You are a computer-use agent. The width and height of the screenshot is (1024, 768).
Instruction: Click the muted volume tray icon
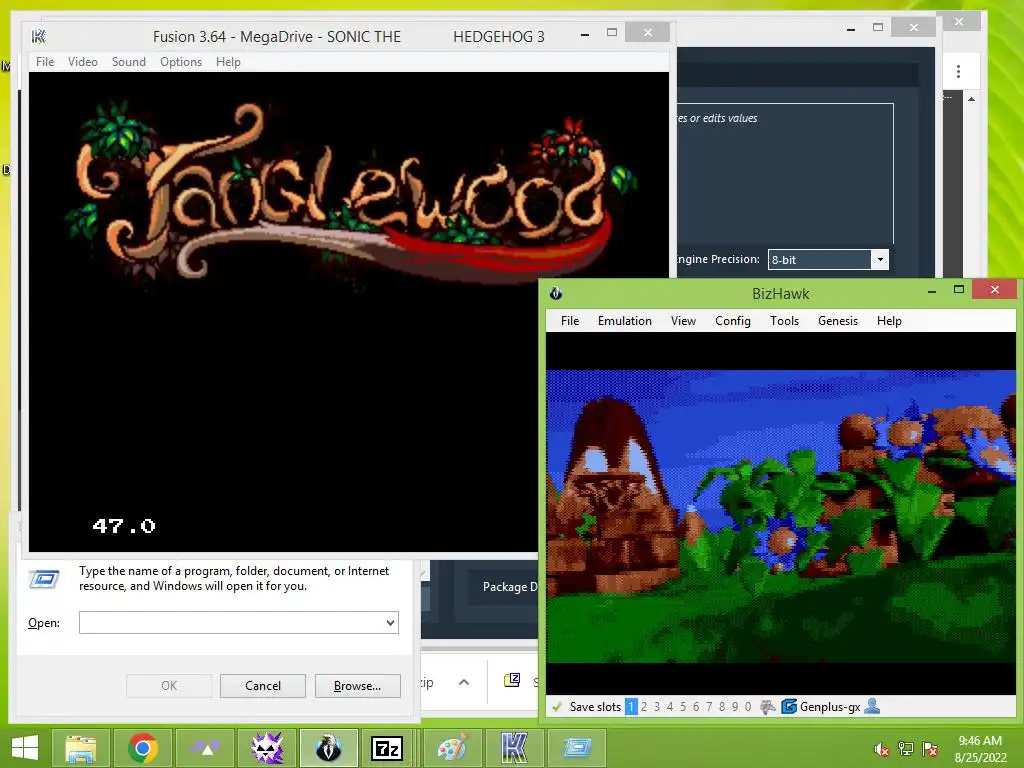882,749
